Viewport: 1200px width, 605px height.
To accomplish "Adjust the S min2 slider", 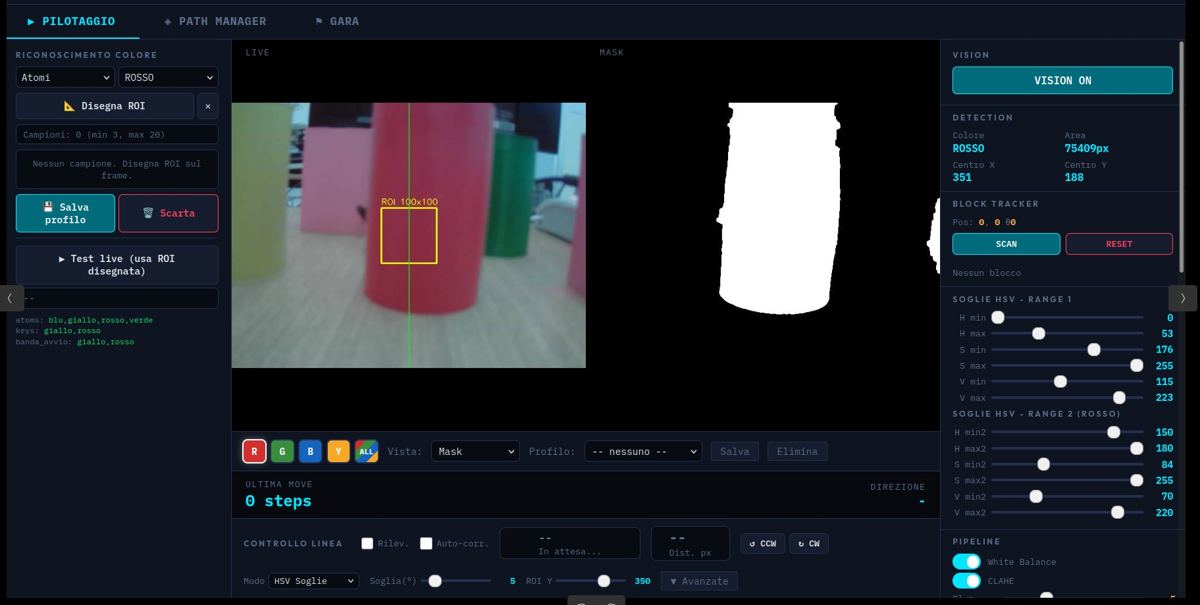I will point(1067,464).
